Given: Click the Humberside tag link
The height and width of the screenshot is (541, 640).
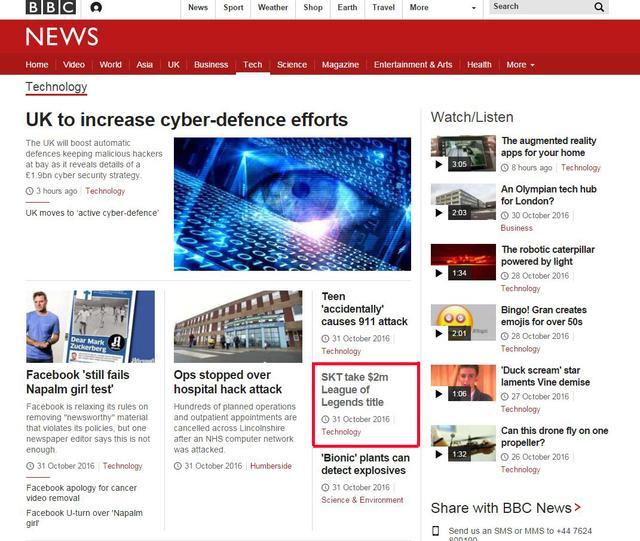Looking at the screenshot, I should click(x=271, y=466).
